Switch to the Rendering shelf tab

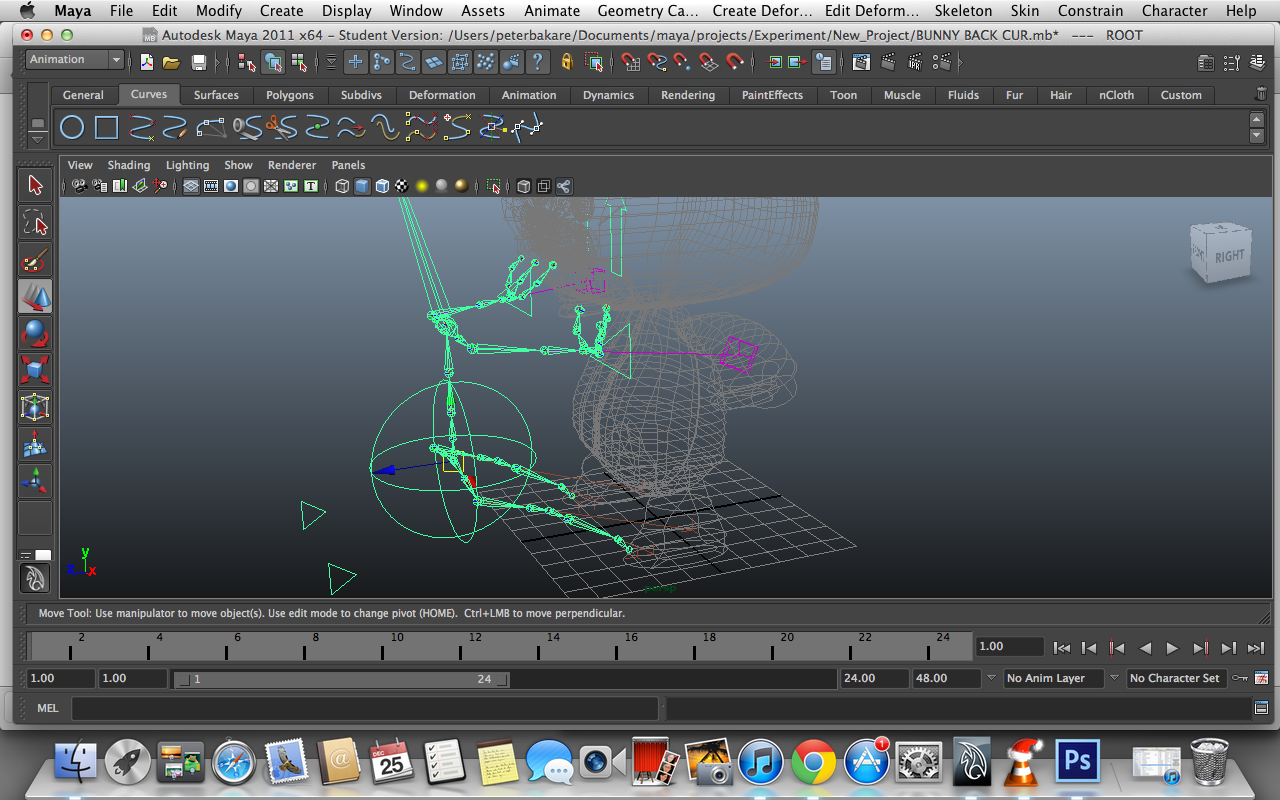pyautogui.click(x=688, y=95)
